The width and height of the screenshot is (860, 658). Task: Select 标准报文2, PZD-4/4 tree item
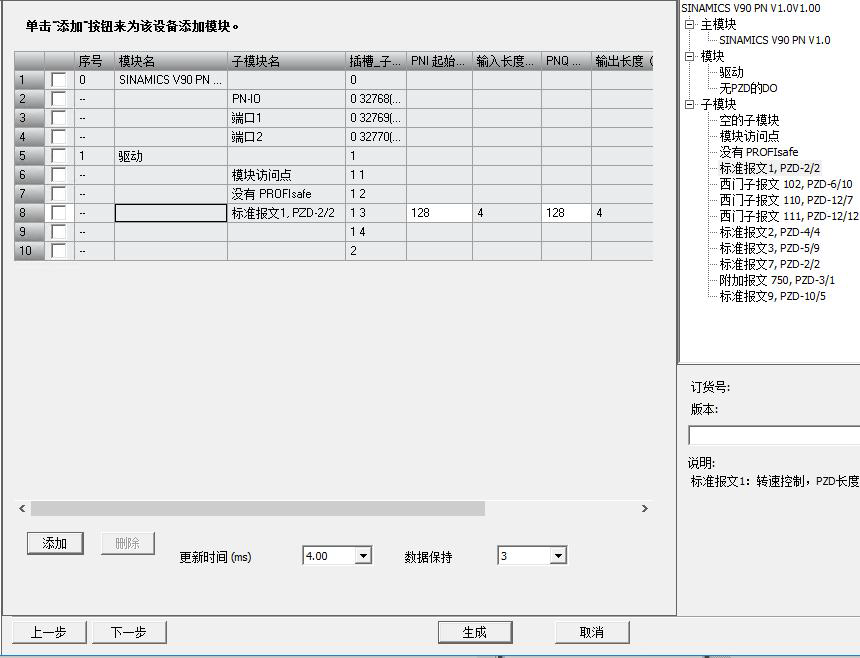coord(770,232)
